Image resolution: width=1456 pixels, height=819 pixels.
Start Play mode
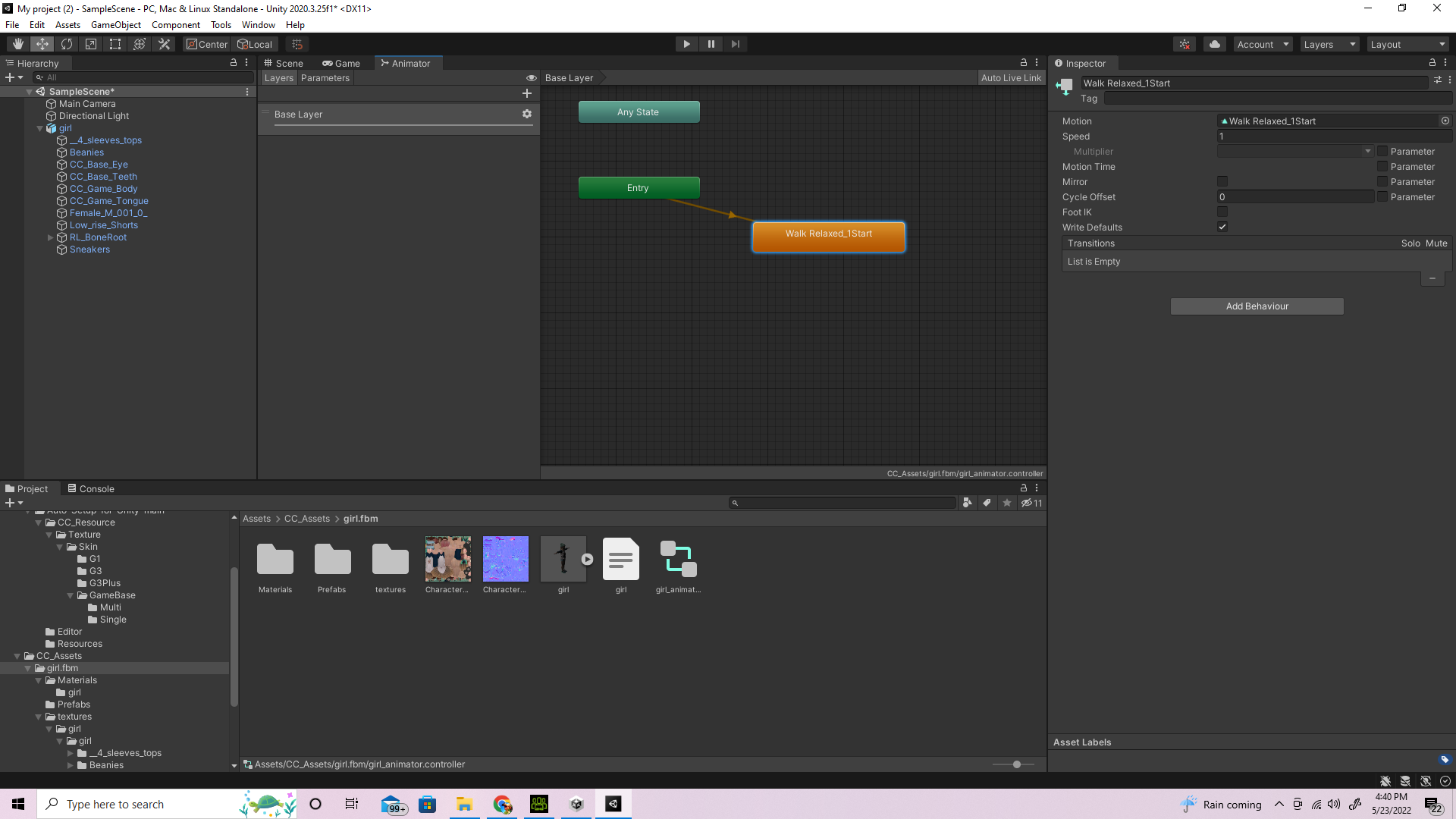pos(686,44)
